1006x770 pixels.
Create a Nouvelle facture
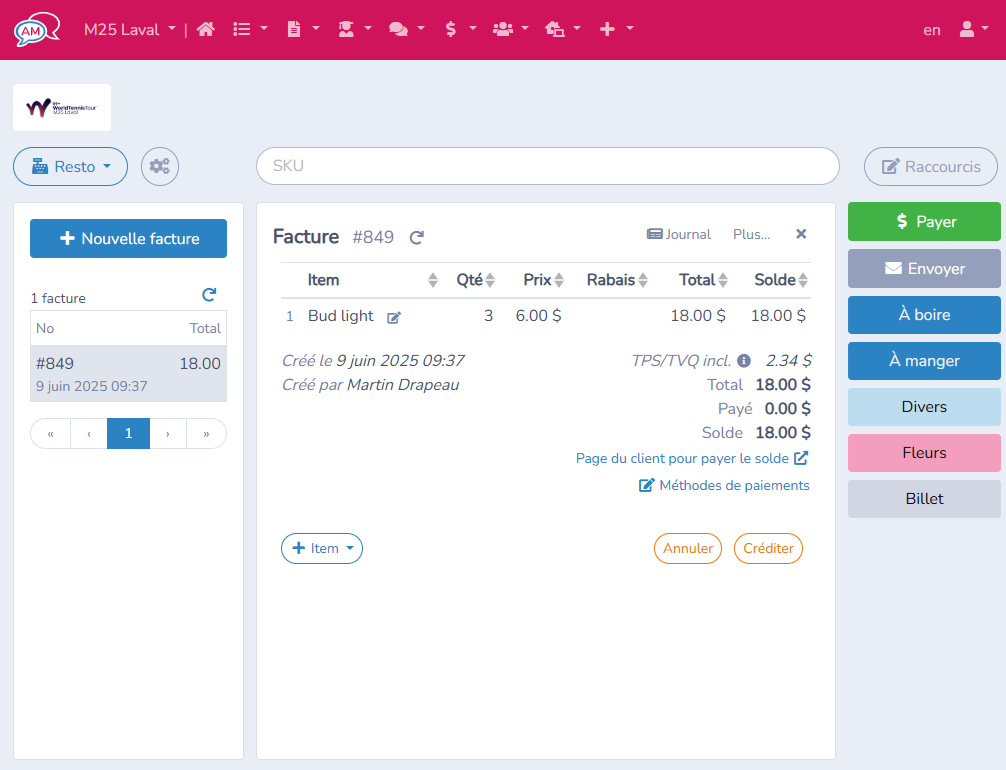[x=128, y=239]
